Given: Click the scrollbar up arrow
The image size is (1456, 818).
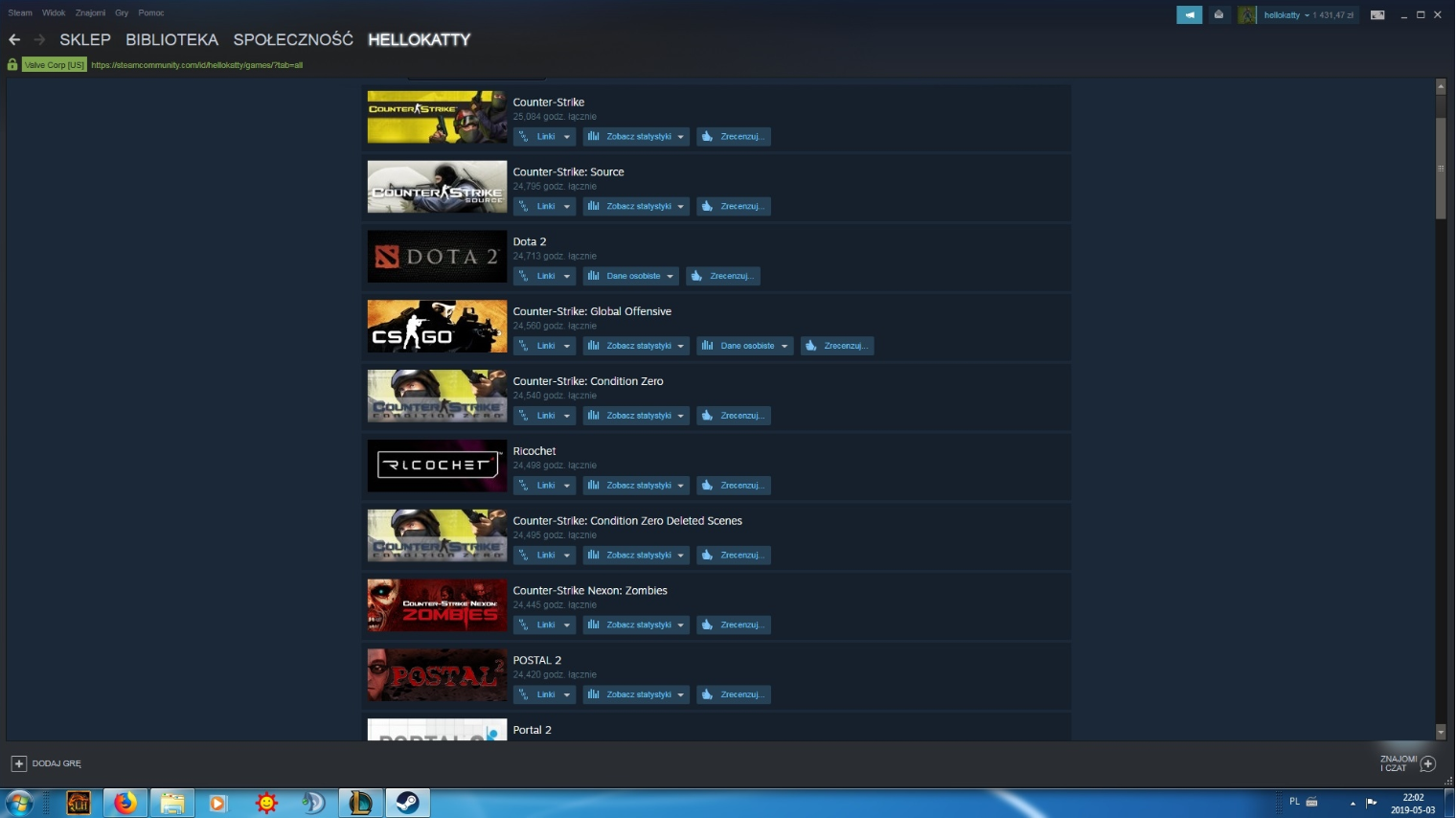Looking at the screenshot, I should coord(1441,86).
